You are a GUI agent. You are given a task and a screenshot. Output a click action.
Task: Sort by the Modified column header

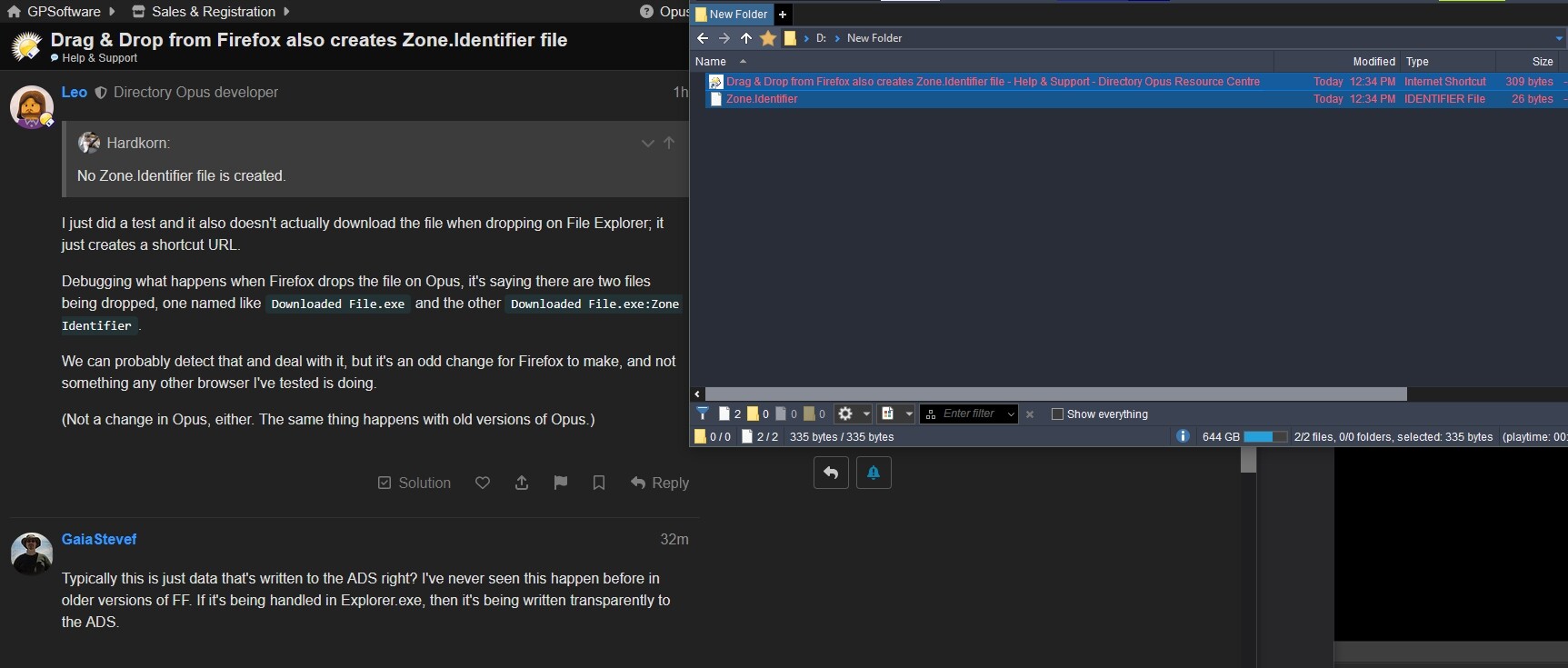click(x=1373, y=62)
